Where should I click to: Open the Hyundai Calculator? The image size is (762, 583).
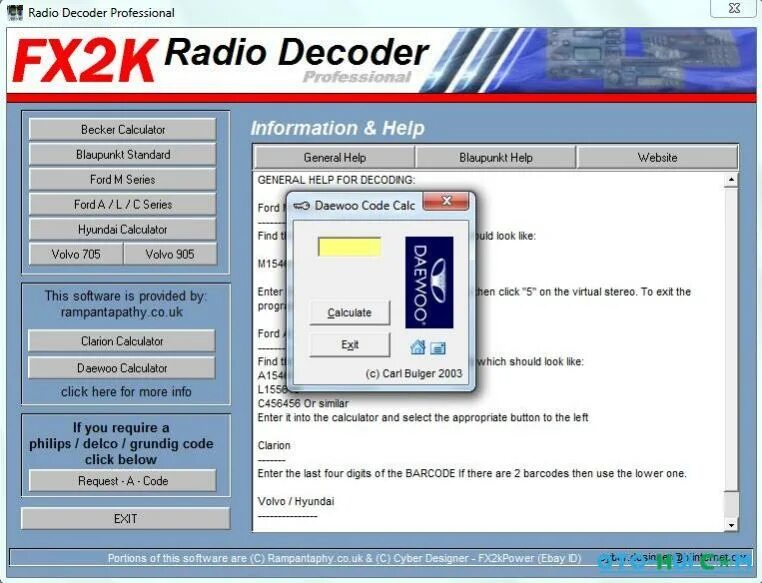pyautogui.click(x=122, y=229)
